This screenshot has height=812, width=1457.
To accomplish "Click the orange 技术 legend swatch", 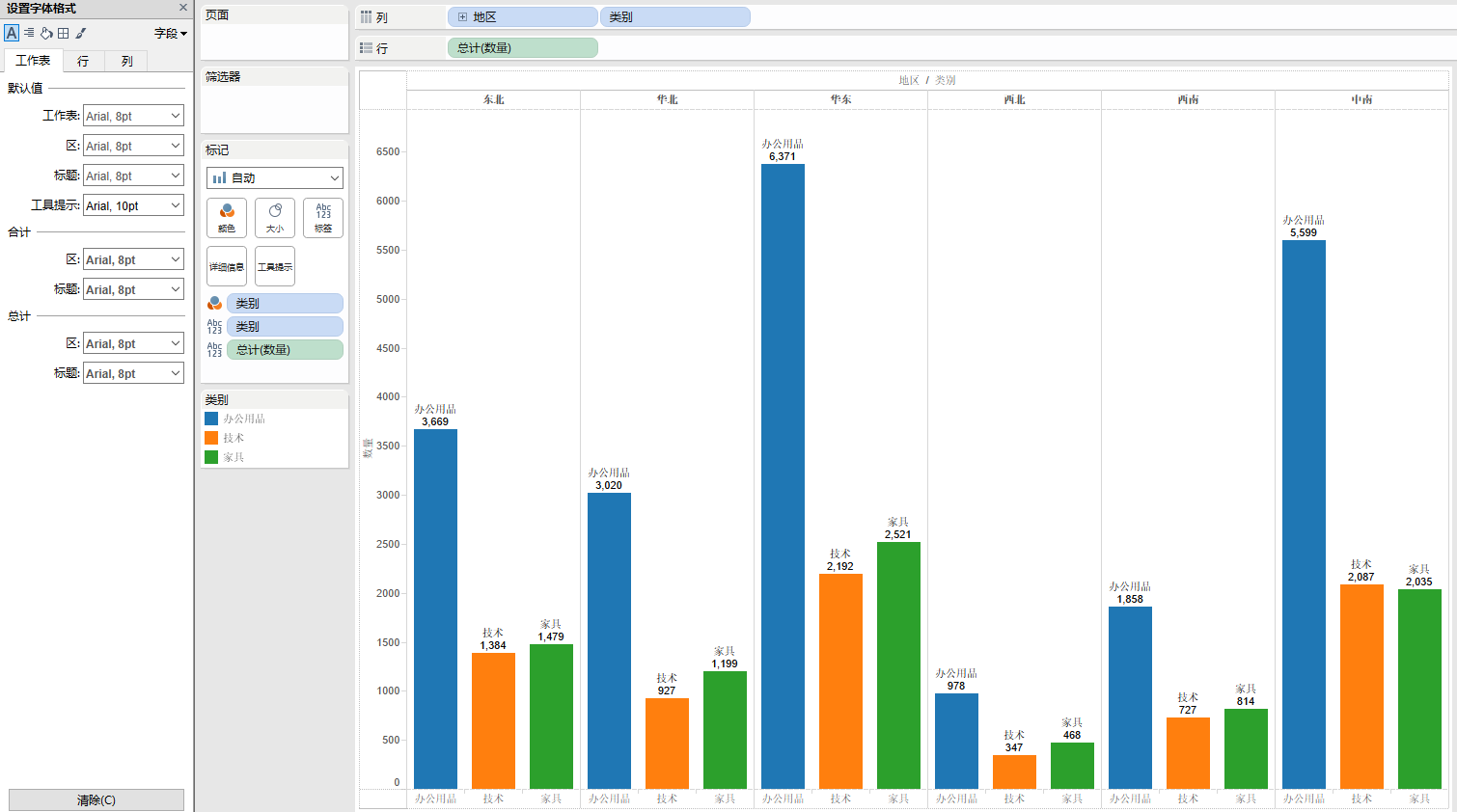I will 211,438.
